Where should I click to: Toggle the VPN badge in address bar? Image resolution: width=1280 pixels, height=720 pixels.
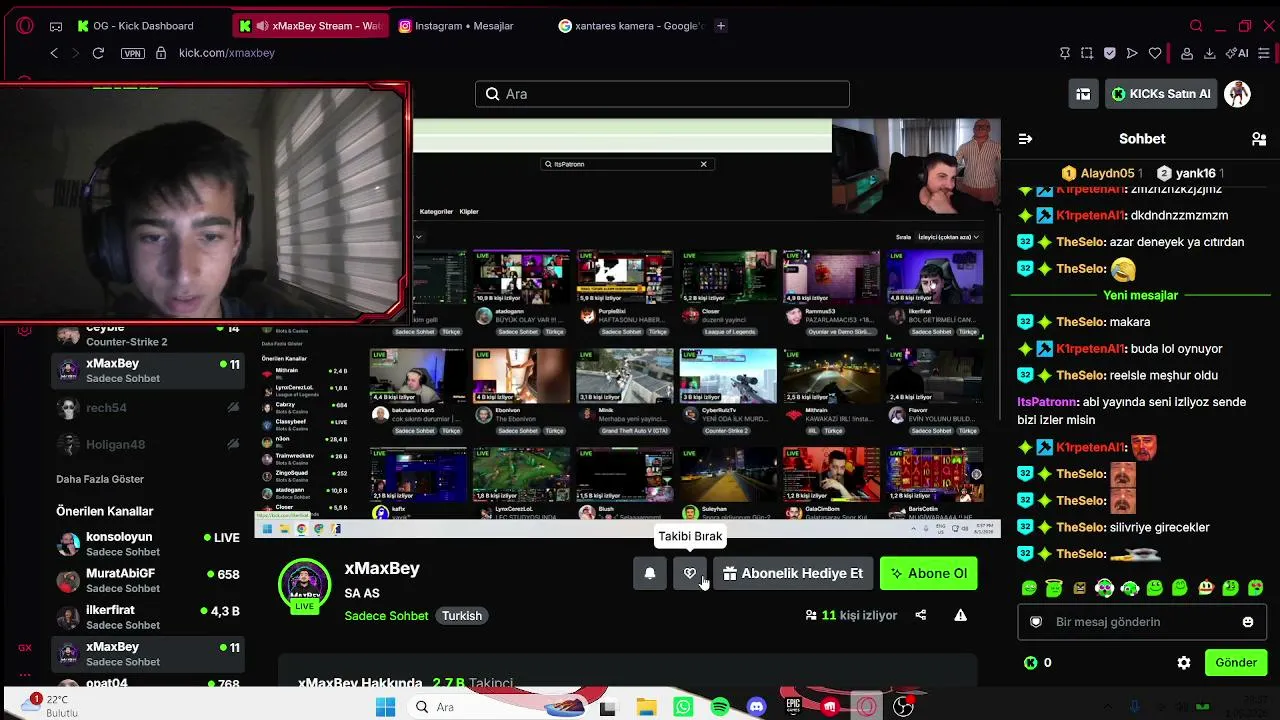tap(133, 53)
